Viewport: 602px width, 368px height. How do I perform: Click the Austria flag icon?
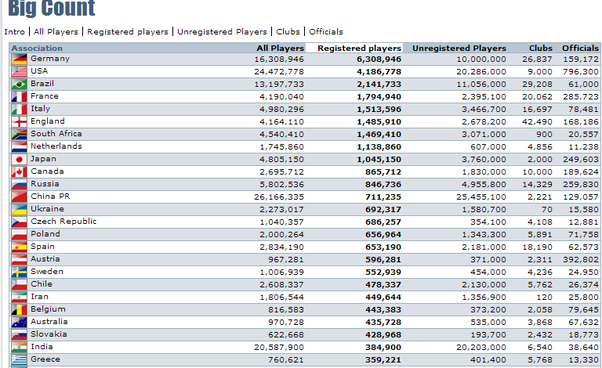click(x=19, y=260)
